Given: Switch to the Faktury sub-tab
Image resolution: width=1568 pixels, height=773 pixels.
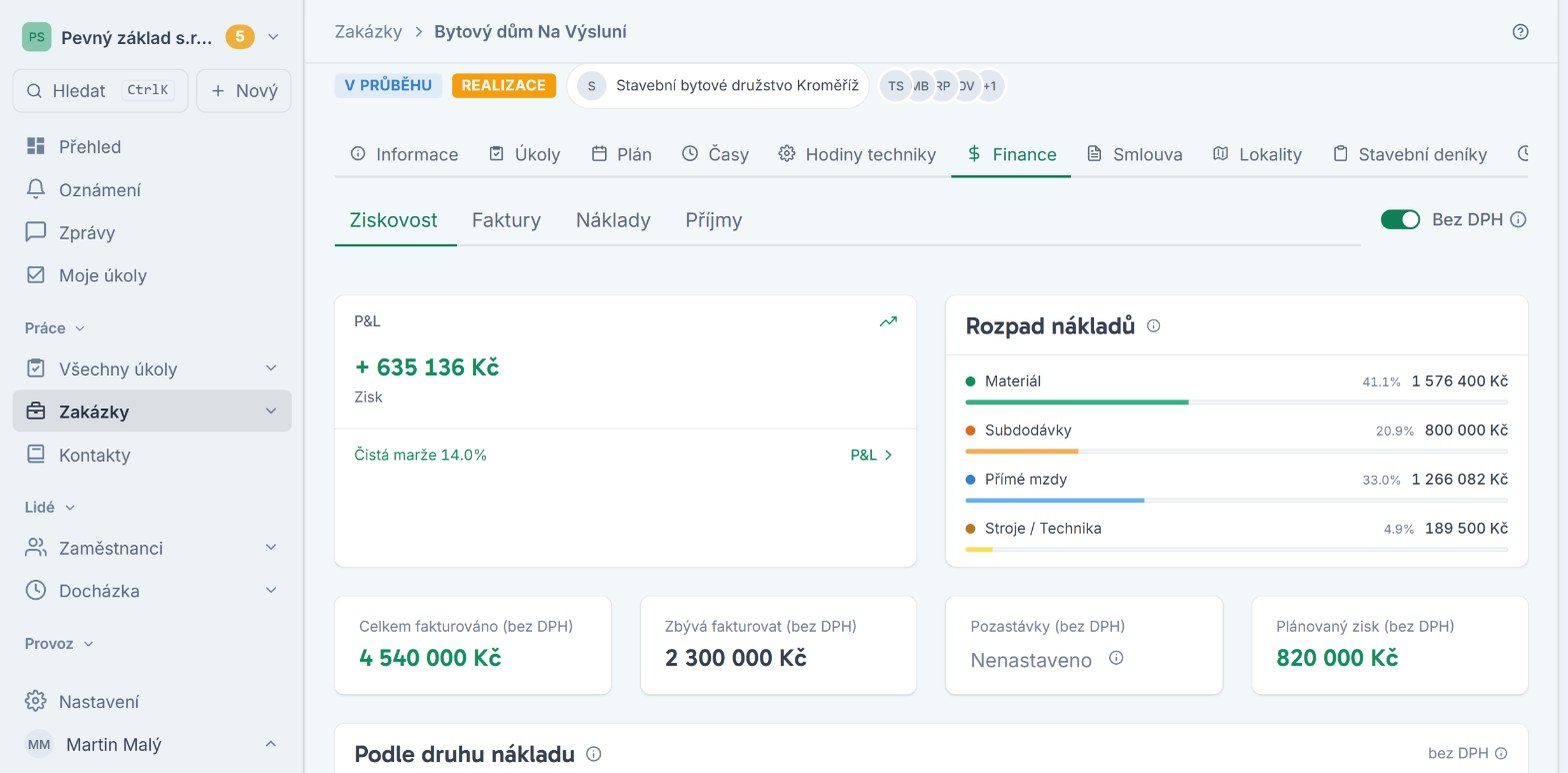Looking at the screenshot, I should 506,220.
